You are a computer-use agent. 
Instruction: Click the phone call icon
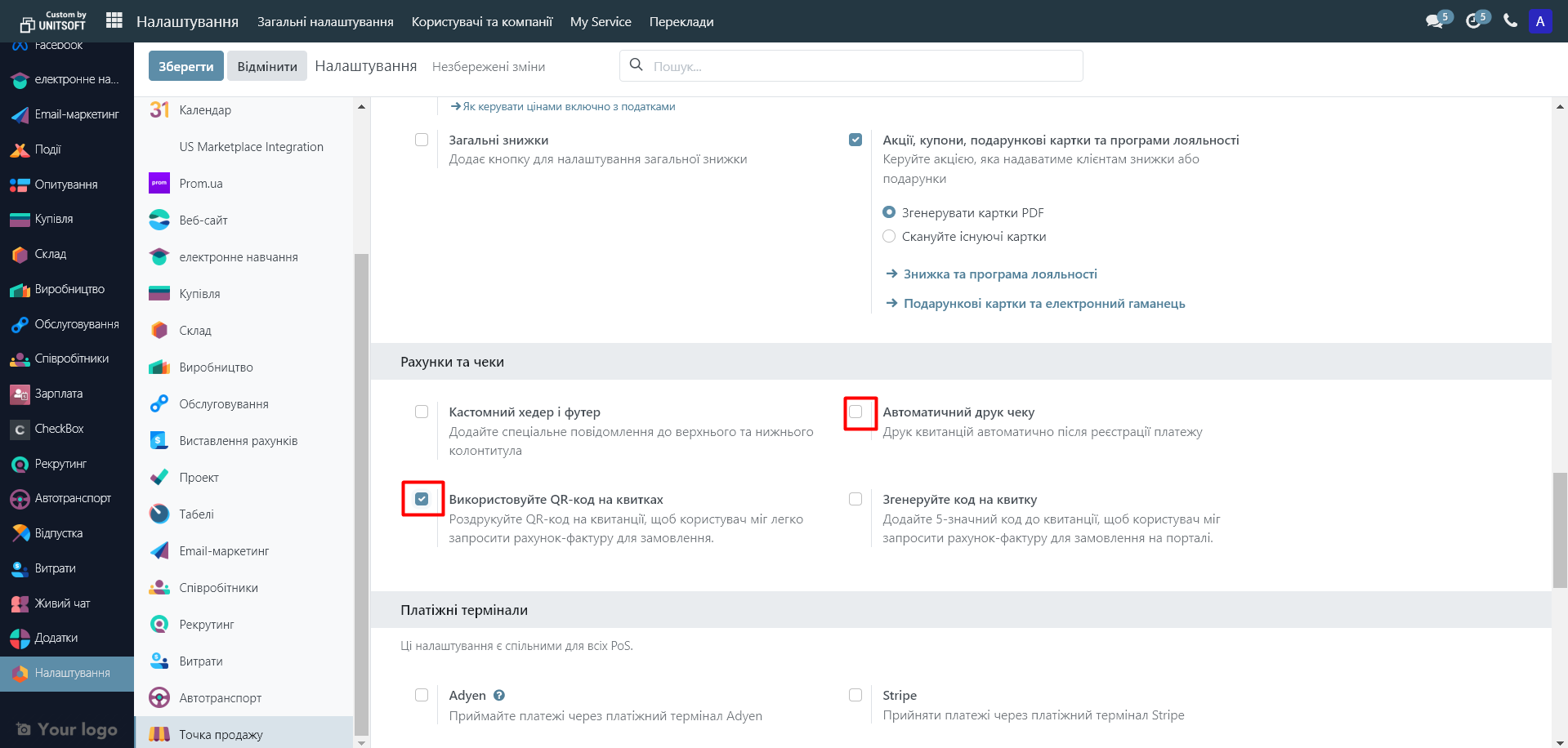tap(1511, 21)
